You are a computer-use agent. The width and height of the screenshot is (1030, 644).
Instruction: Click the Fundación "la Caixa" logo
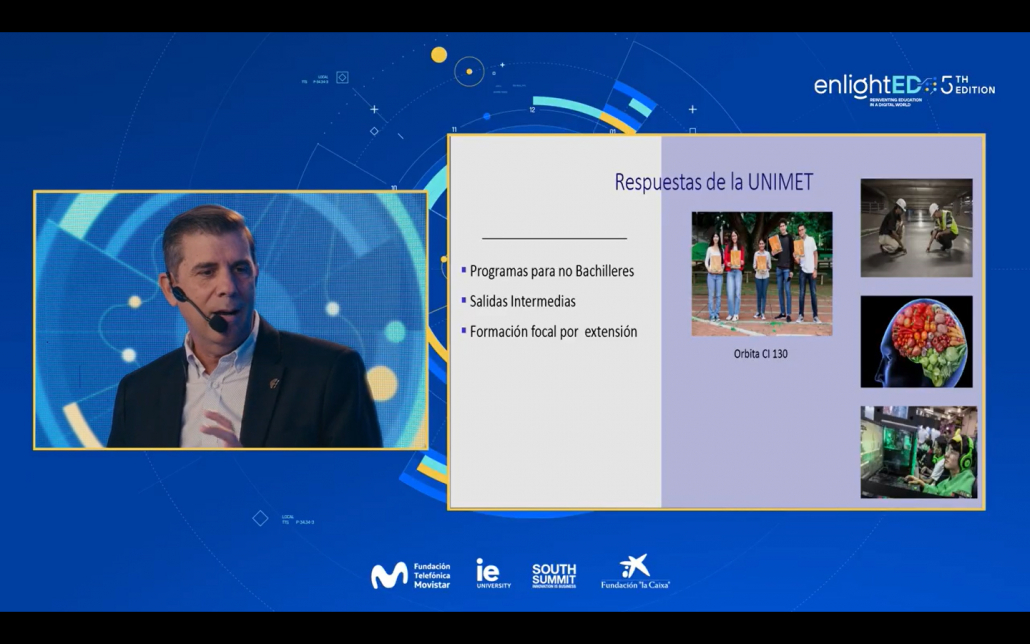[635, 572]
